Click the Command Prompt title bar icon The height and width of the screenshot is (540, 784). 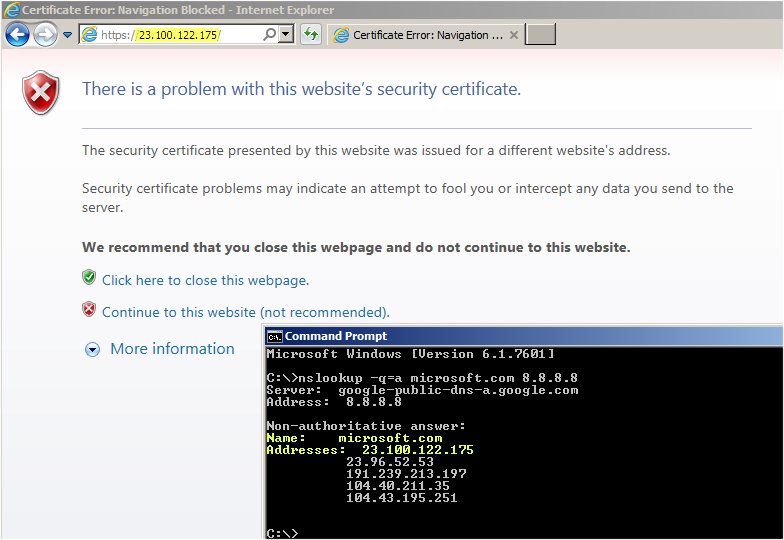tap(275, 336)
